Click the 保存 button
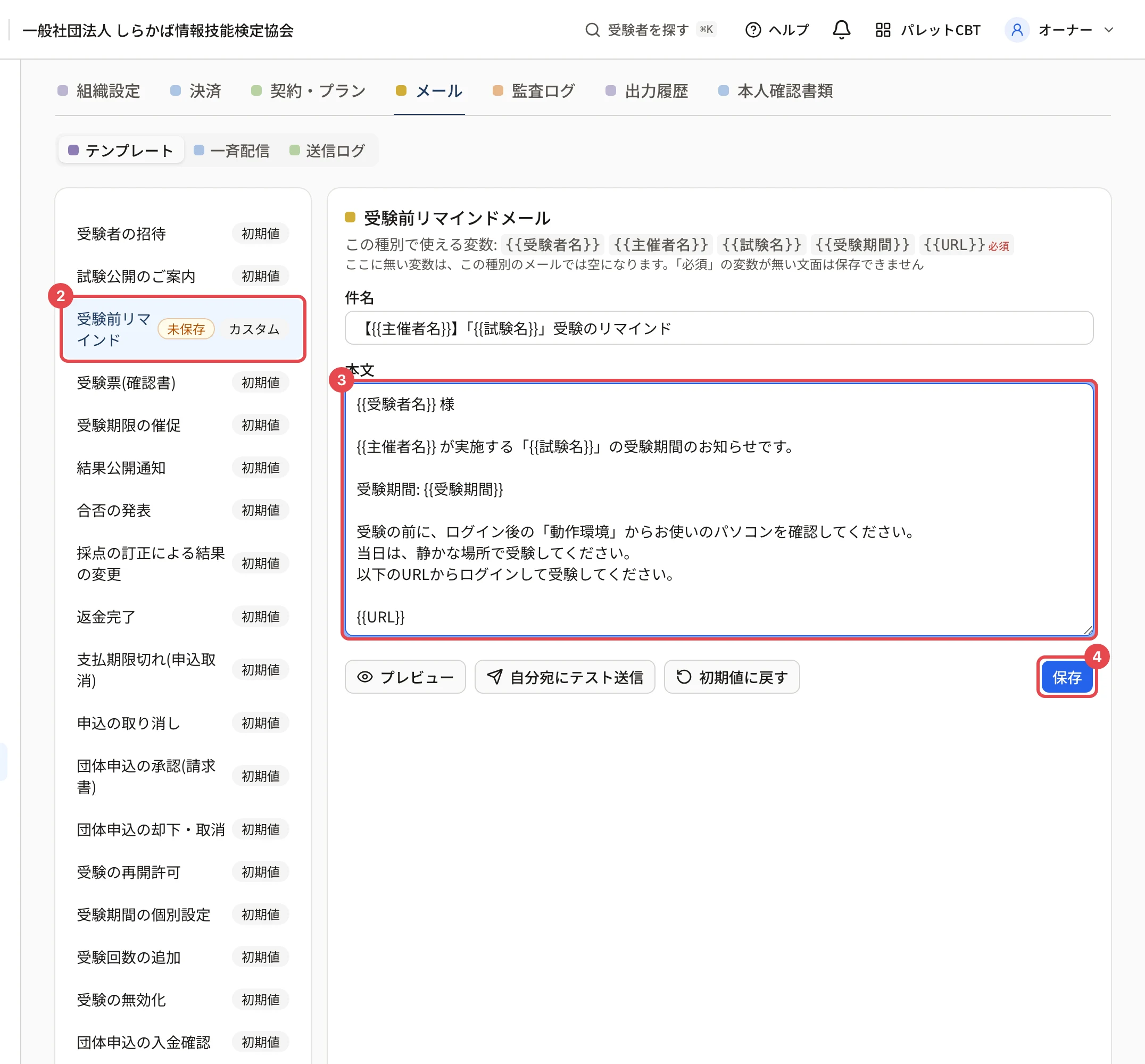 pos(1067,677)
